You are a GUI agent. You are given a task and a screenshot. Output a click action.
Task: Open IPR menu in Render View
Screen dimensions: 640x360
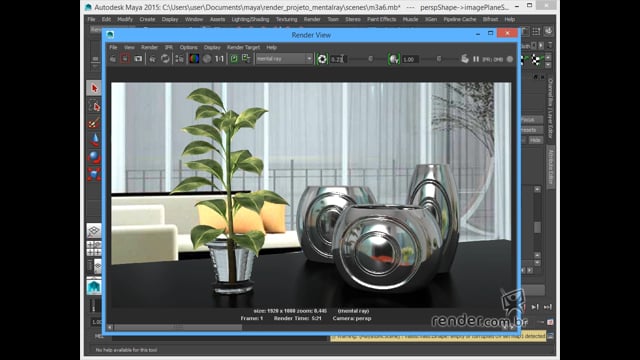(x=169, y=47)
